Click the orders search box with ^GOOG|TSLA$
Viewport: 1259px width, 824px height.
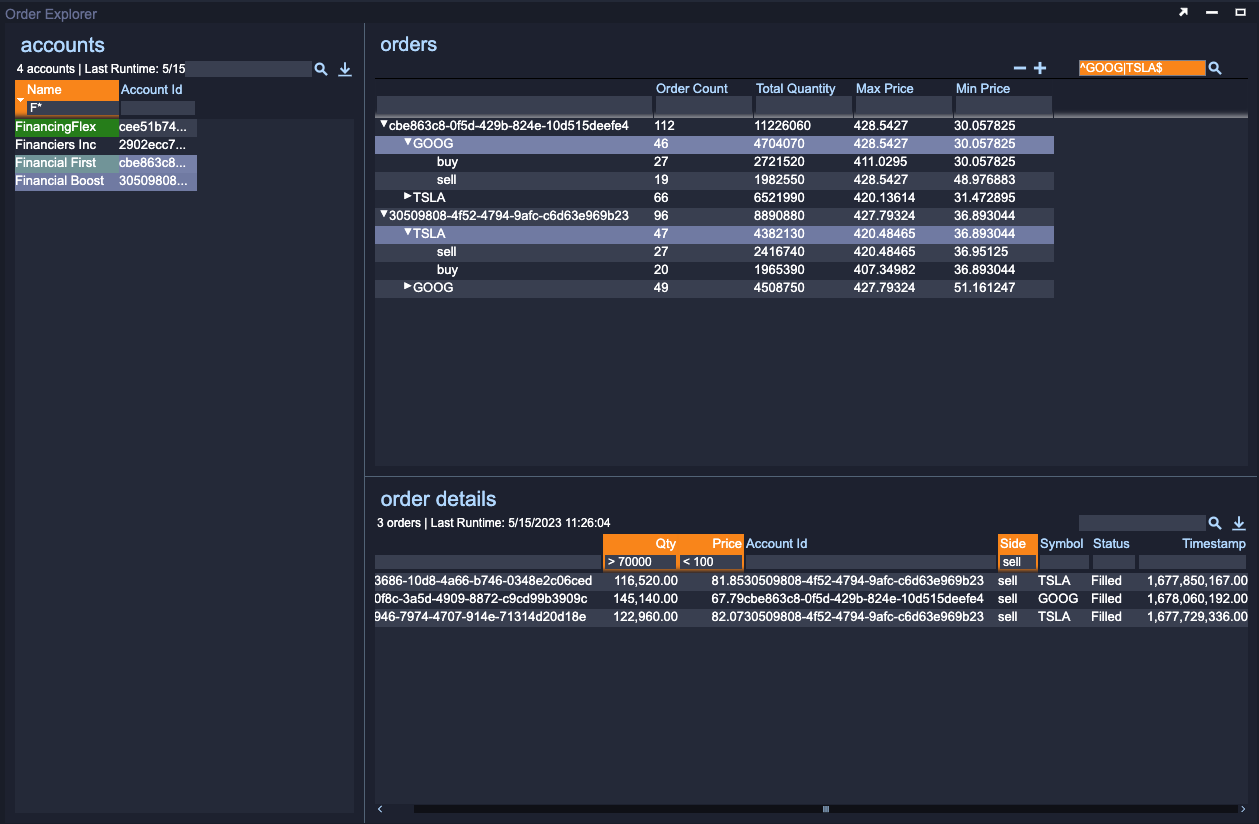(1140, 68)
